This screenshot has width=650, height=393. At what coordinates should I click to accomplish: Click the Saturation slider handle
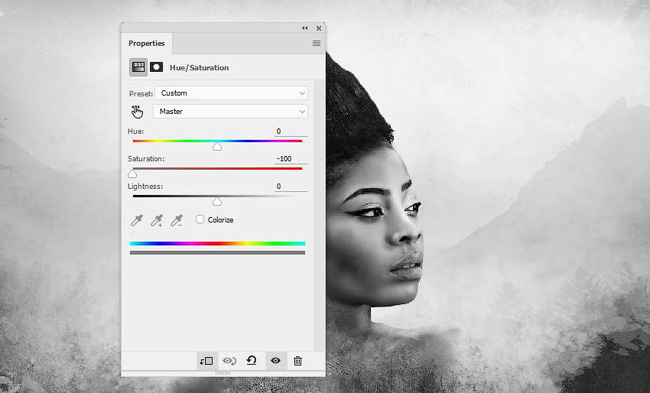pyautogui.click(x=132, y=174)
